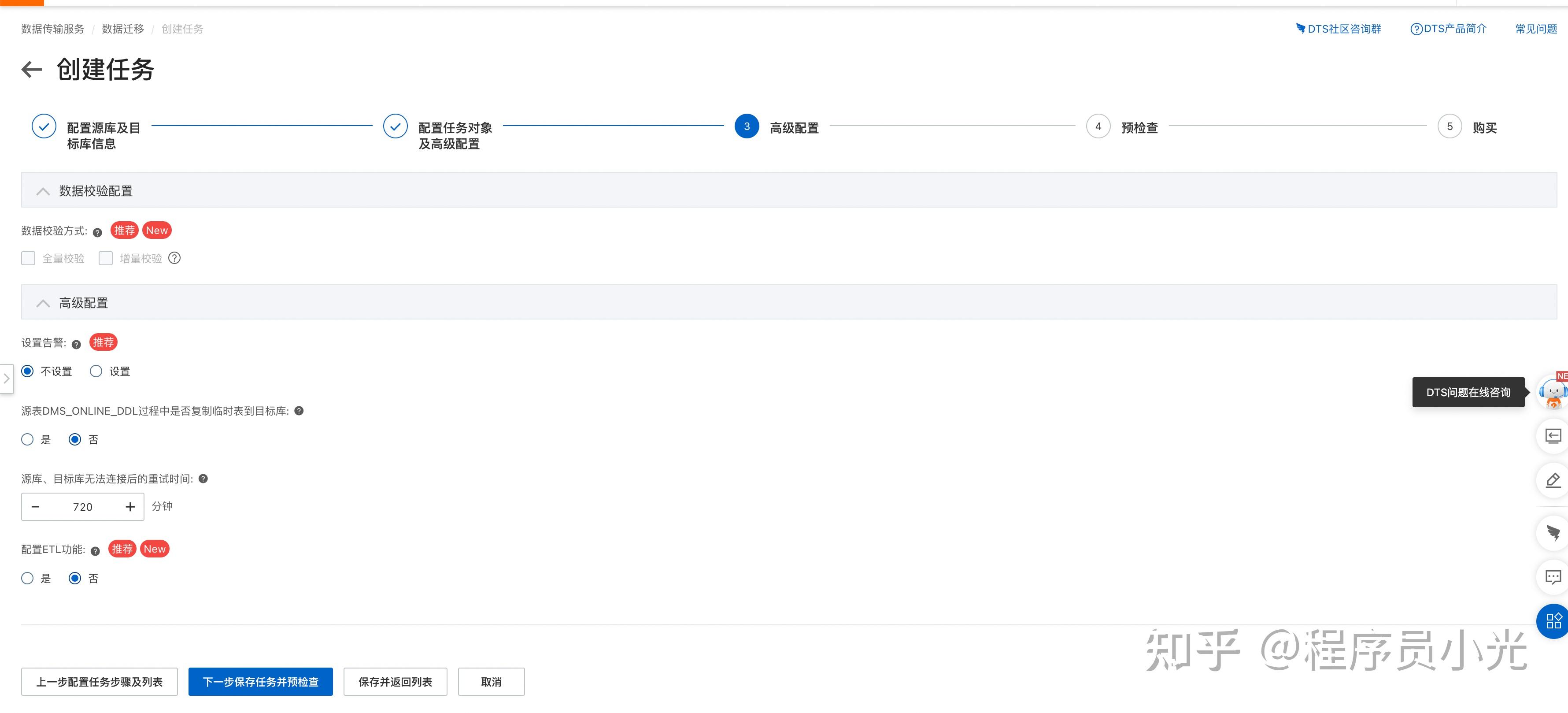1568x713 pixels.
Task: Enable the 全量校验 checkbox
Action: 29,258
